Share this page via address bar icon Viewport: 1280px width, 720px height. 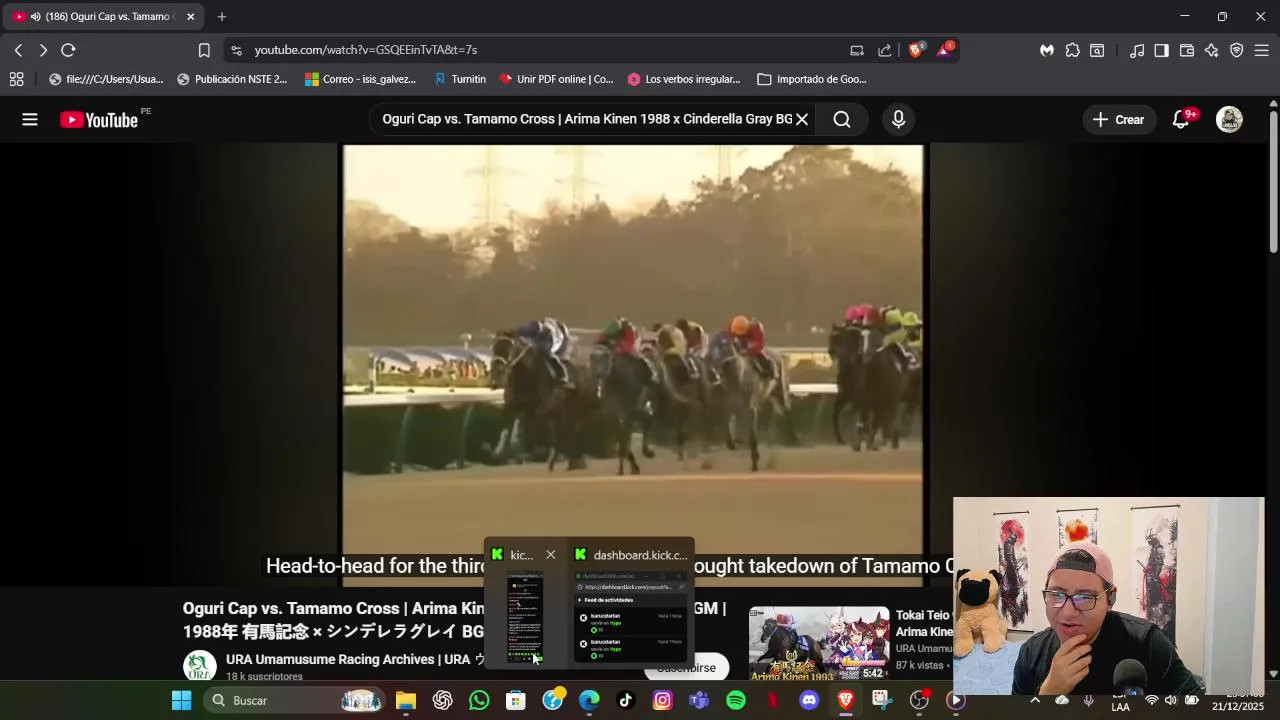coord(884,50)
